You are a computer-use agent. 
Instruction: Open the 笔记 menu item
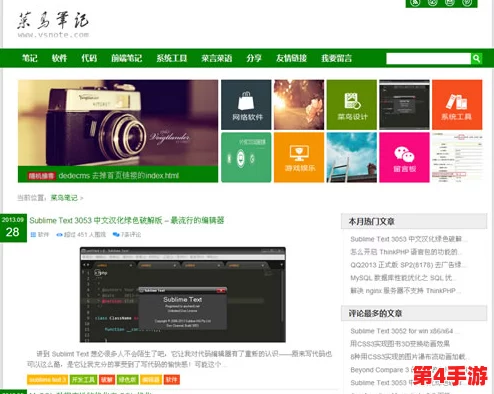30,58
